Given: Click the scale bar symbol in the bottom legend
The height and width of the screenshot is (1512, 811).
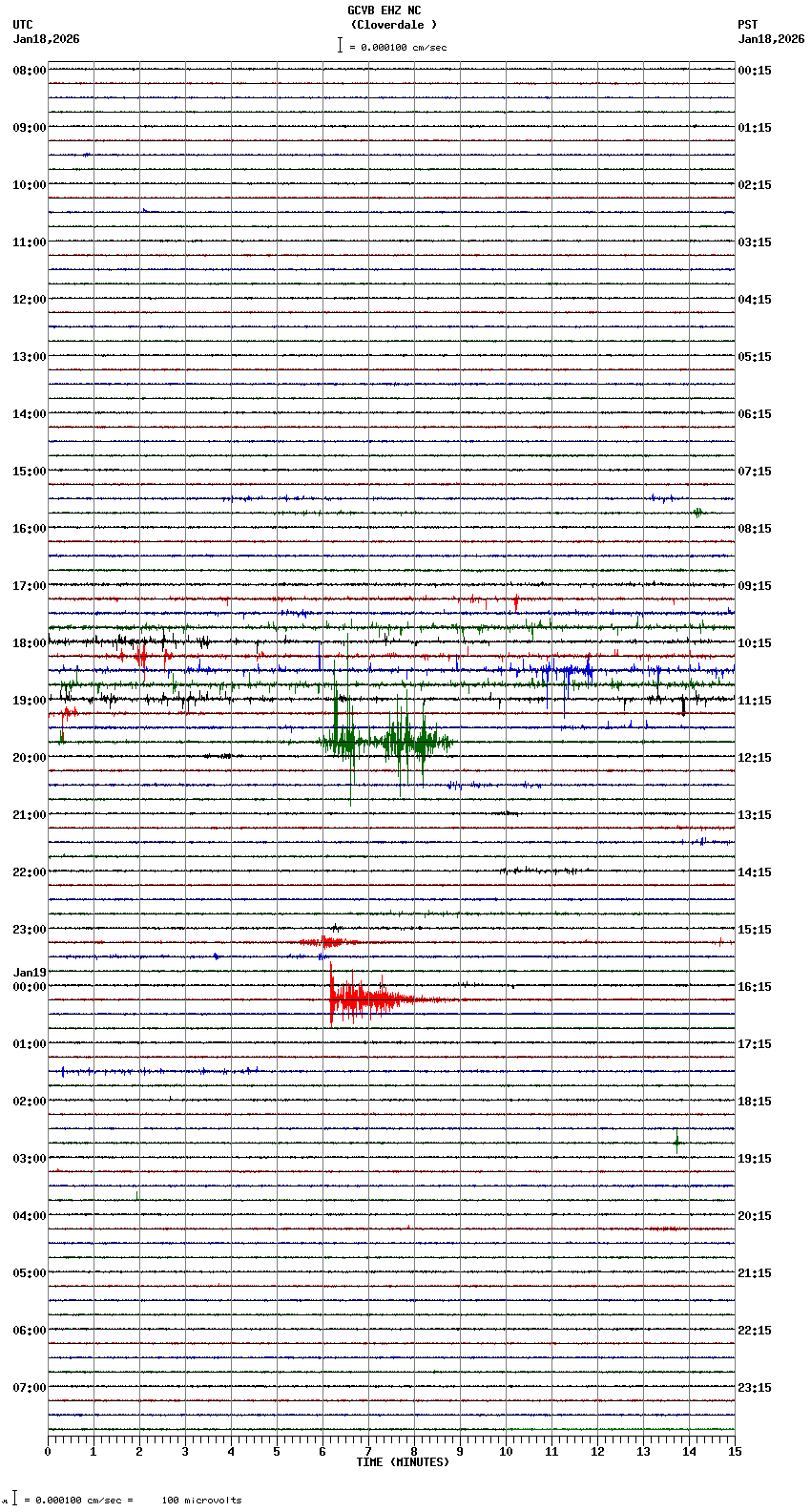Looking at the screenshot, I should 14,1499.
